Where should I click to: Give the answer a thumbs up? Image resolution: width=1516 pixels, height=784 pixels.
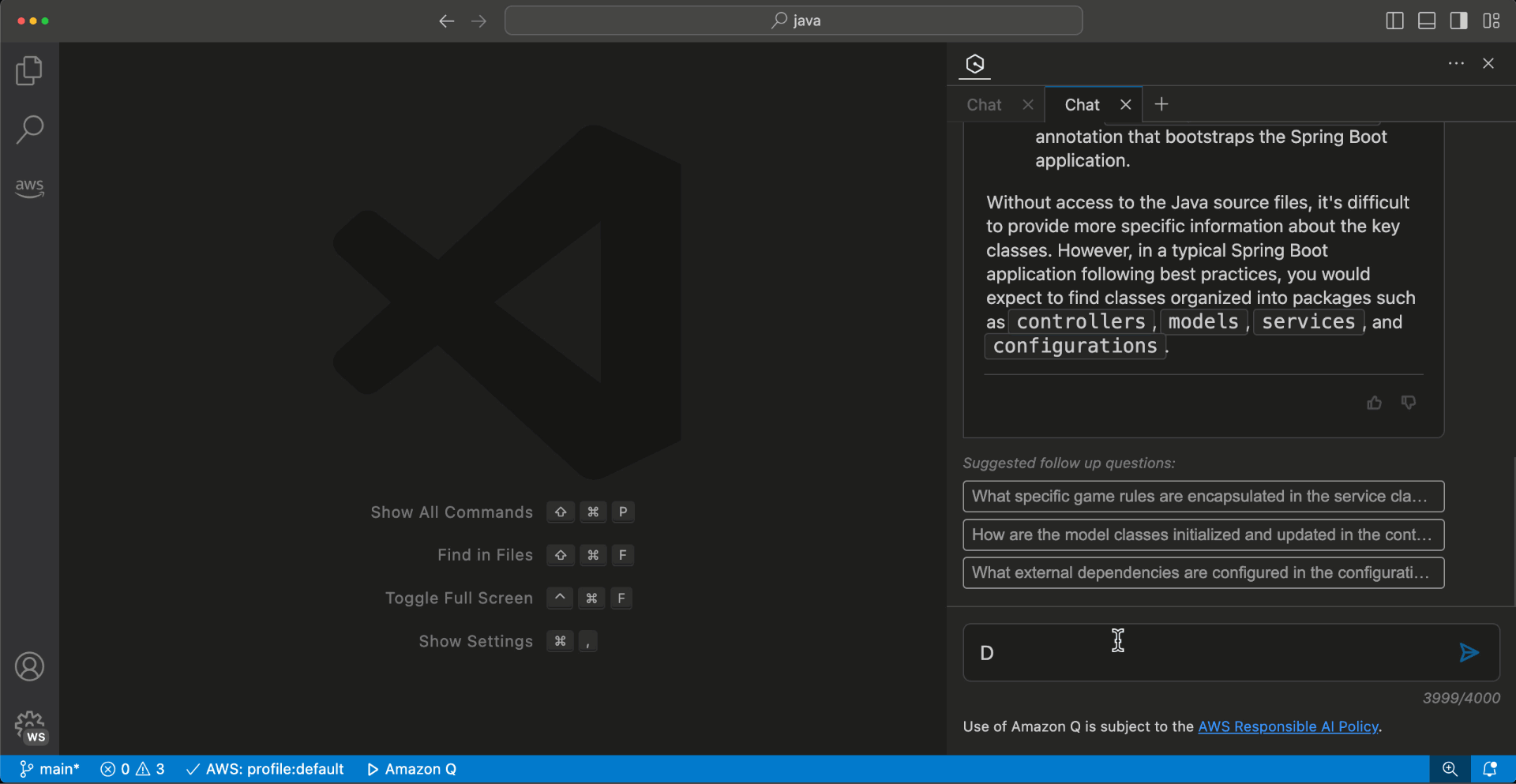(1375, 403)
